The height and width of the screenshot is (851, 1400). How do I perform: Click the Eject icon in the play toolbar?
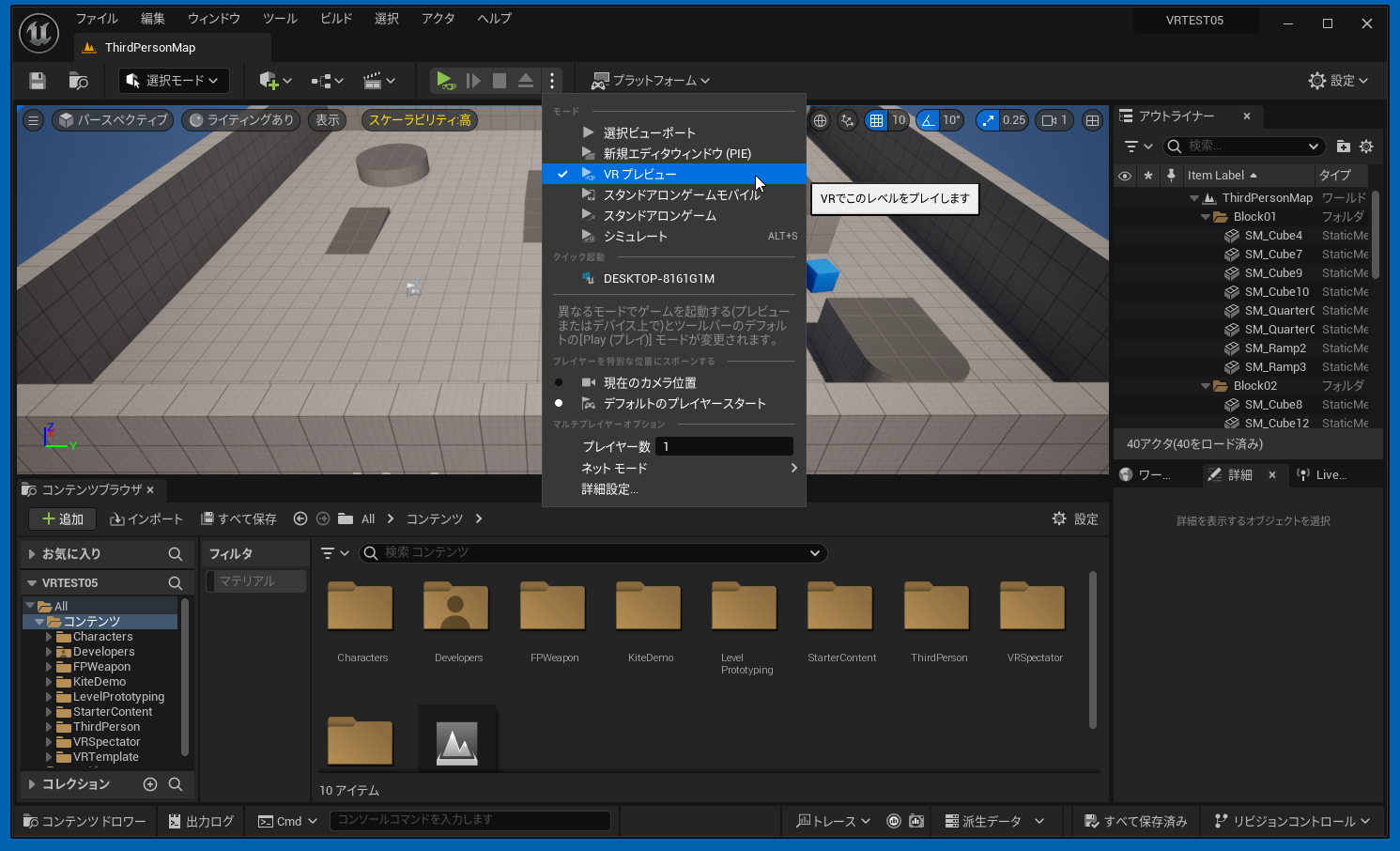coord(526,81)
